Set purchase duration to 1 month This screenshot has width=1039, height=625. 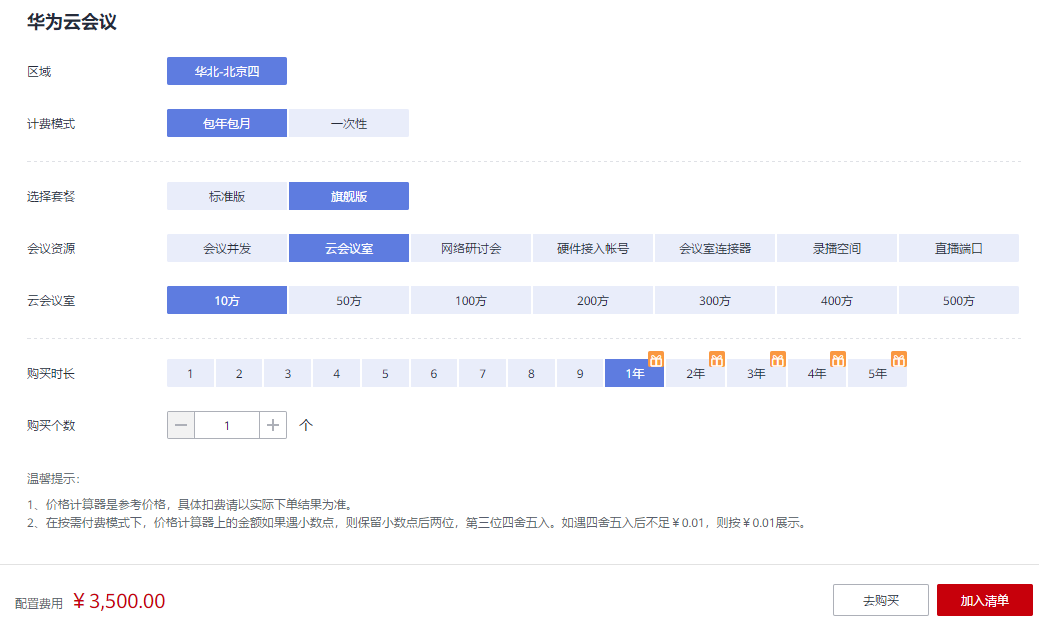pos(190,373)
